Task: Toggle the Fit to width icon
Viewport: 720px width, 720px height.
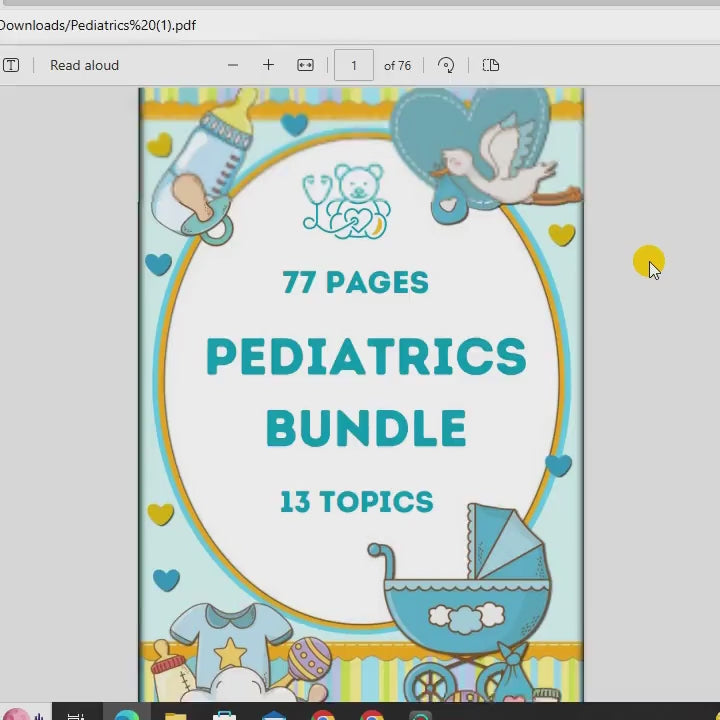Action: point(305,65)
